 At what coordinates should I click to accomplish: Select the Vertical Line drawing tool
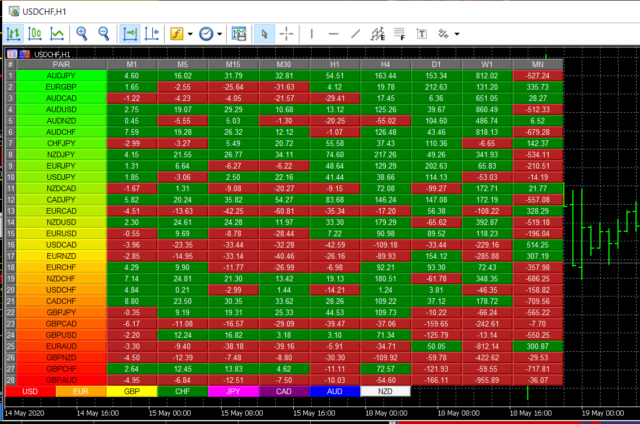point(311,34)
